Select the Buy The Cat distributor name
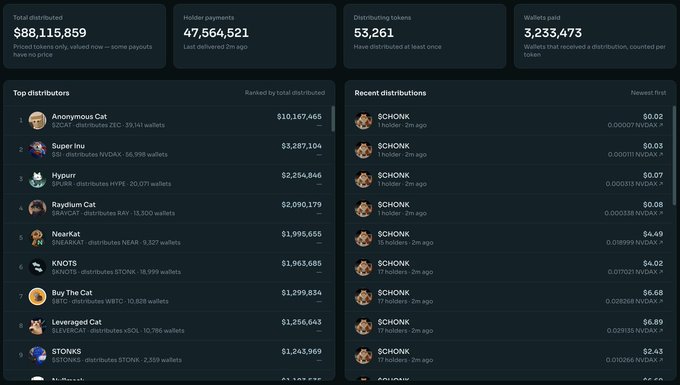The width and height of the screenshot is (680, 385). coord(72,293)
